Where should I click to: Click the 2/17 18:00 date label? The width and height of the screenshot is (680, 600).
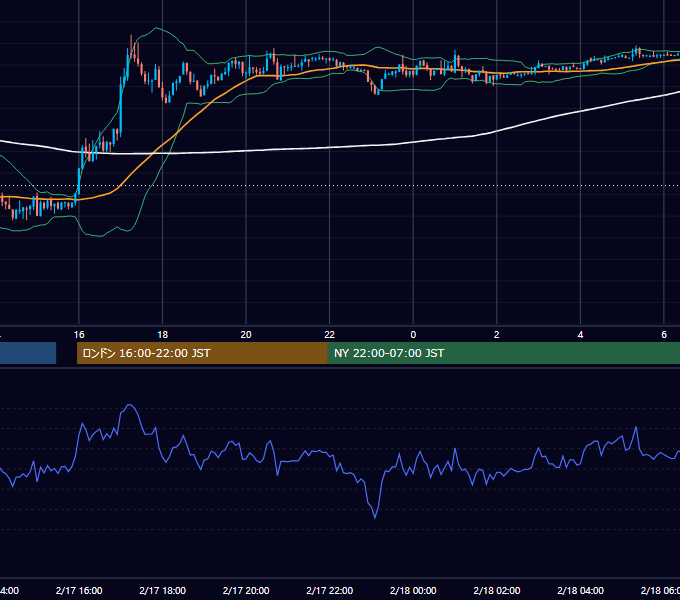pyautogui.click(x=162, y=590)
